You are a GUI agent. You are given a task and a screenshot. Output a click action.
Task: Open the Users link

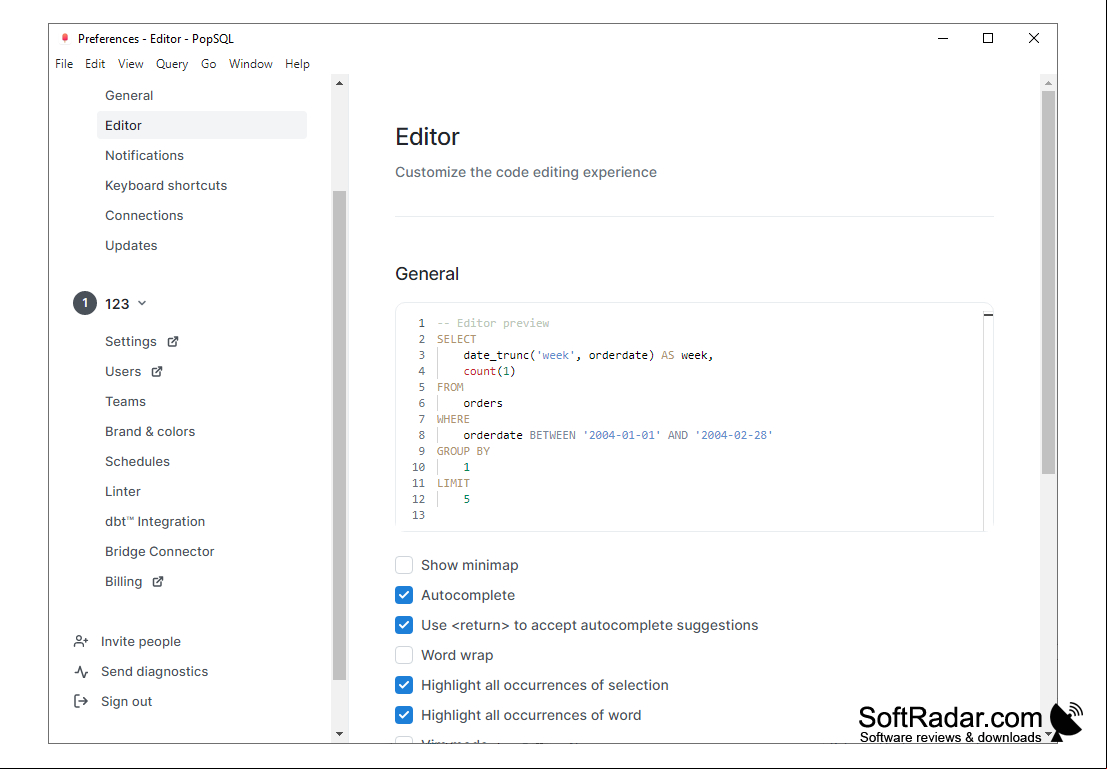[x=123, y=371]
